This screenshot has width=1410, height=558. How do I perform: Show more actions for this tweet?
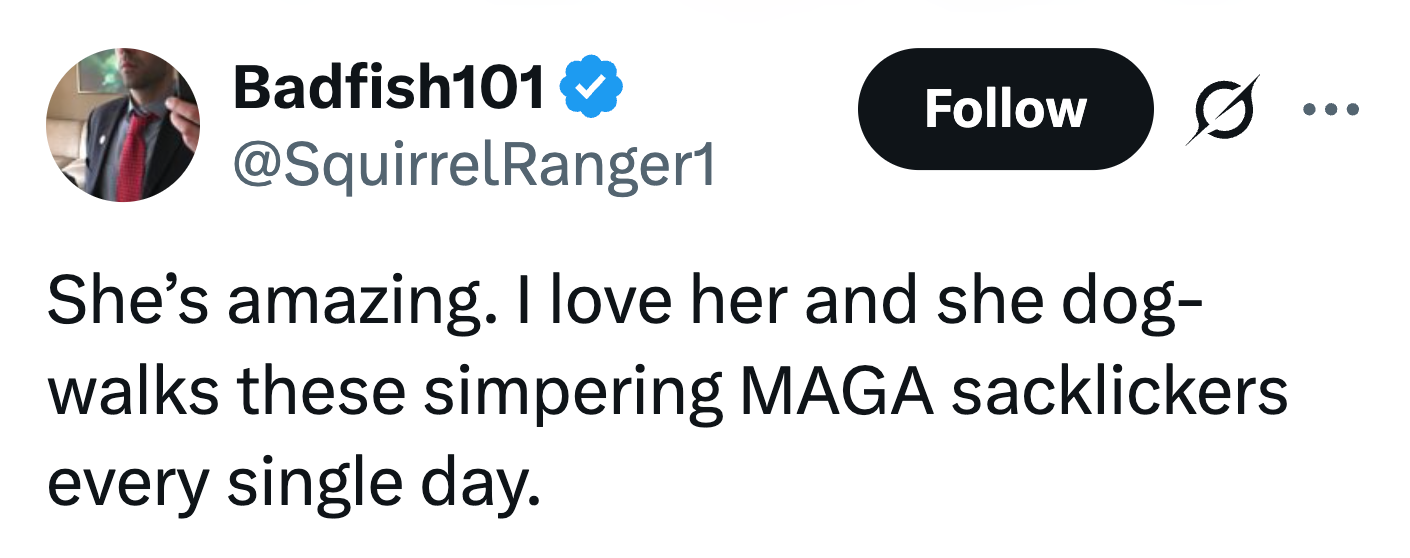[x=1332, y=109]
